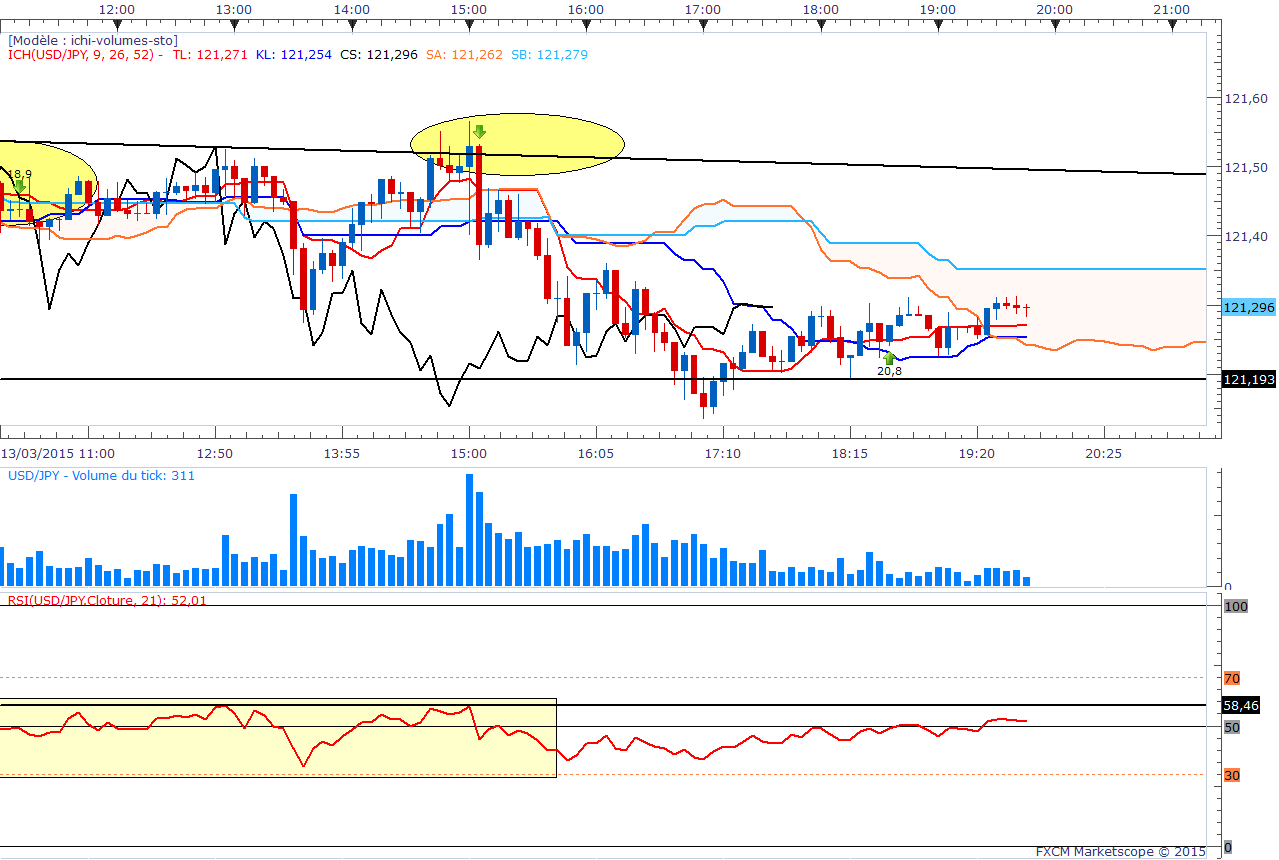
Task: Click the black triangle marker at 19:00
Action: click(938, 21)
